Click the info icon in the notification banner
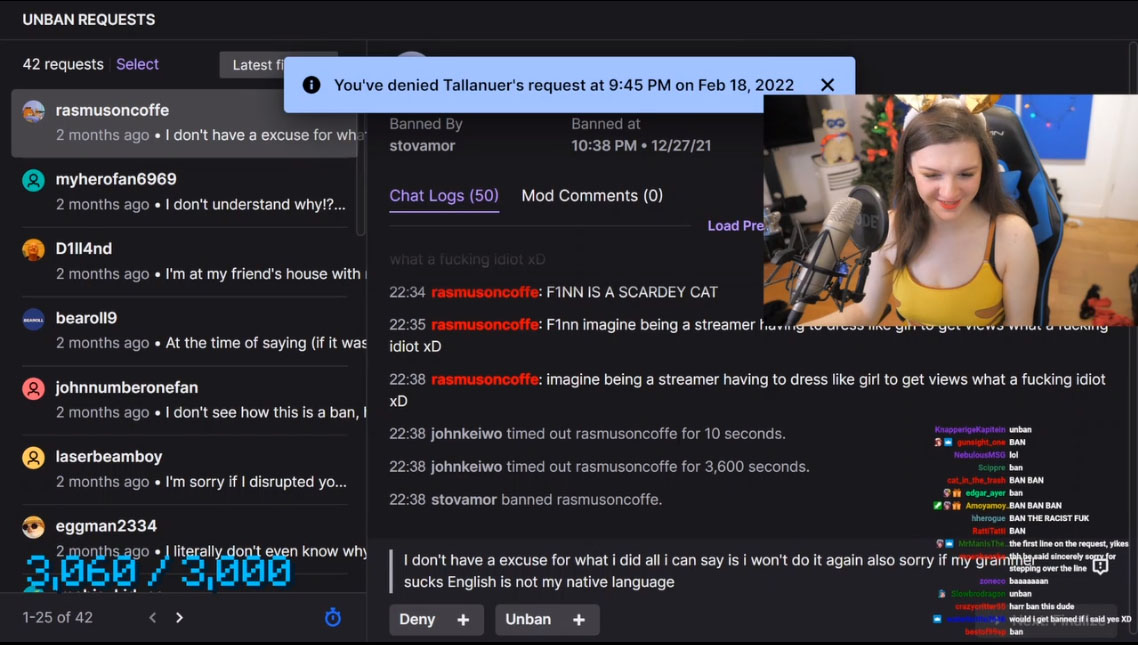The image size is (1138, 645). 311,85
